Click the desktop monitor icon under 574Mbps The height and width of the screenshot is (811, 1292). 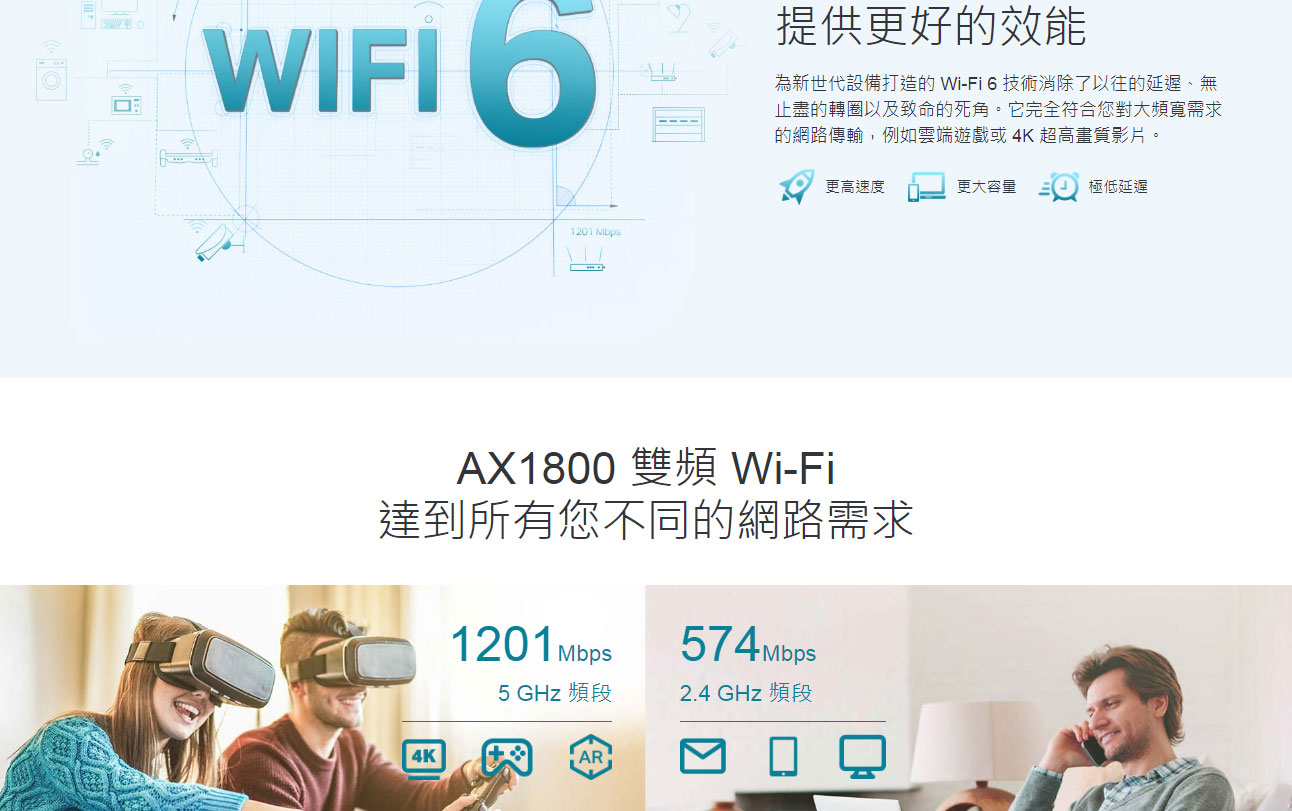coord(862,757)
